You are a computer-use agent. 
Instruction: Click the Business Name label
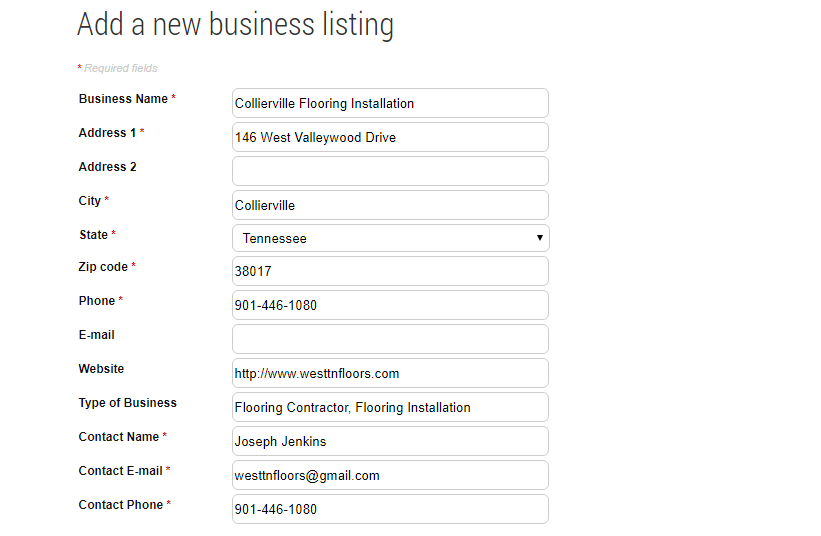(123, 99)
